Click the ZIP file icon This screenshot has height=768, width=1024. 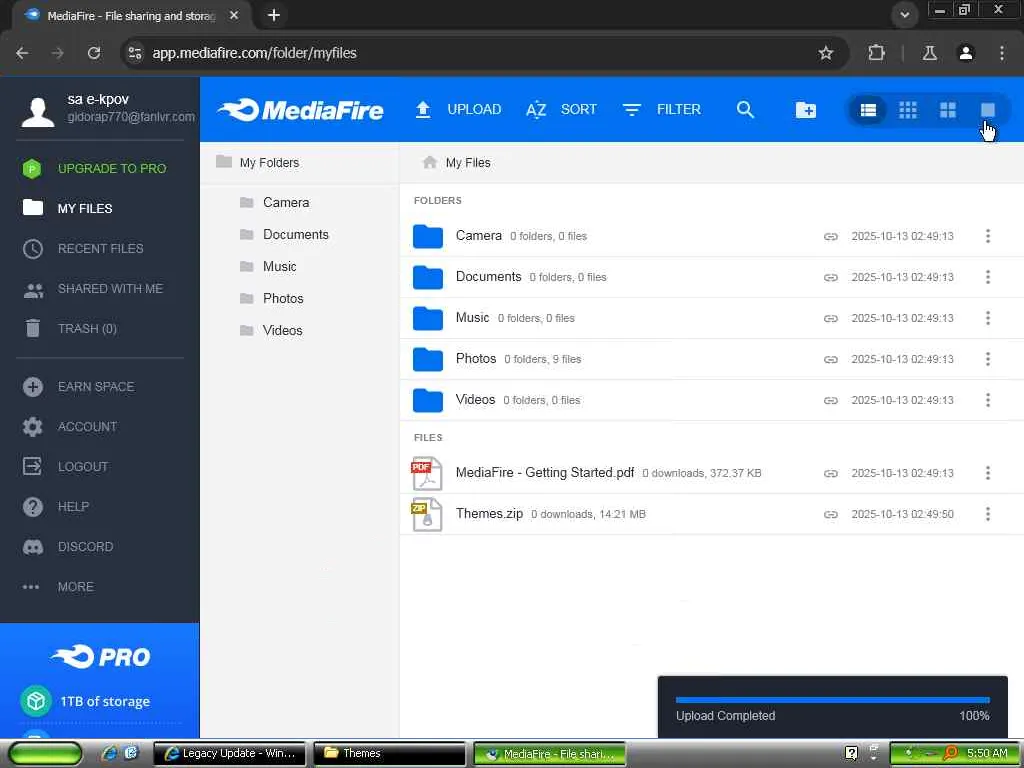(426, 515)
